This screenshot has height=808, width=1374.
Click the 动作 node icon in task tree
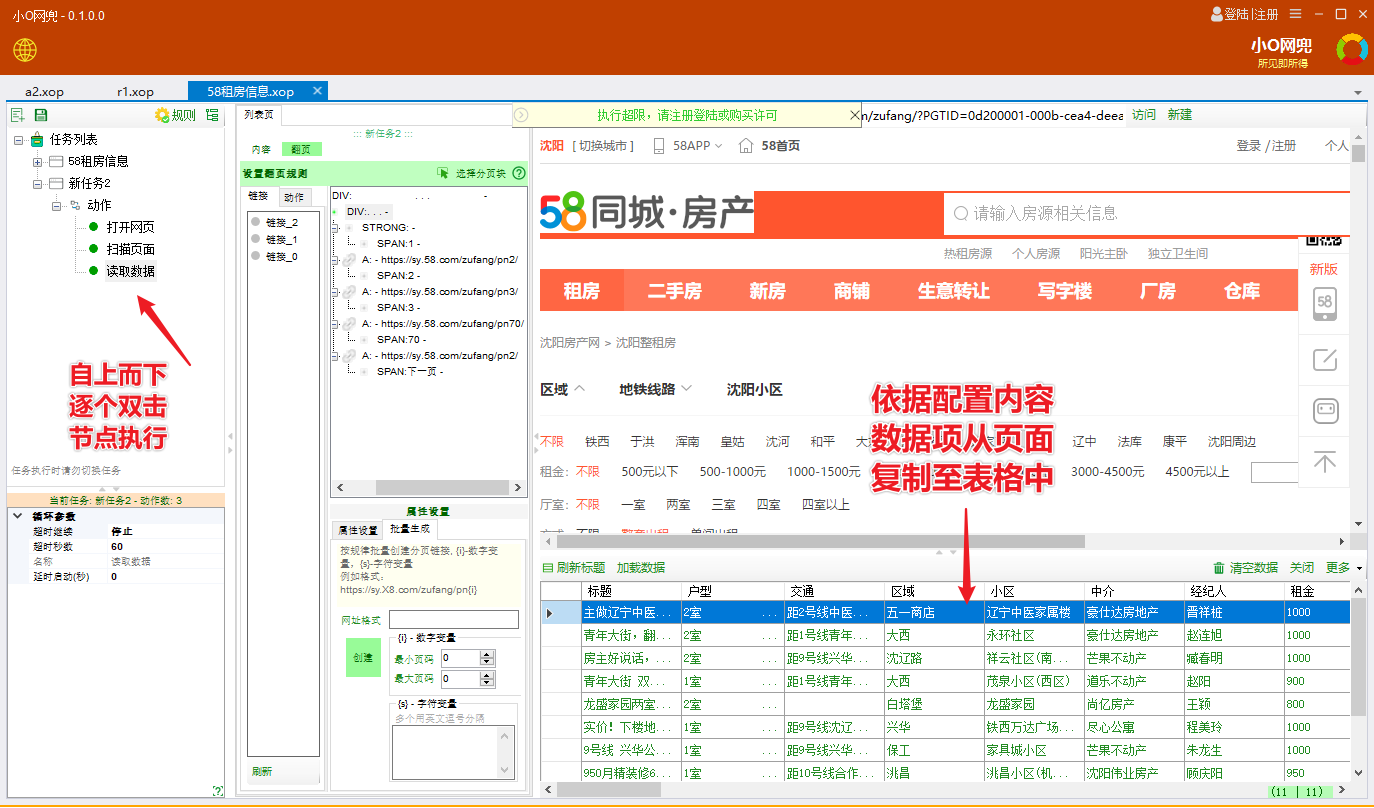coord(74,205)
